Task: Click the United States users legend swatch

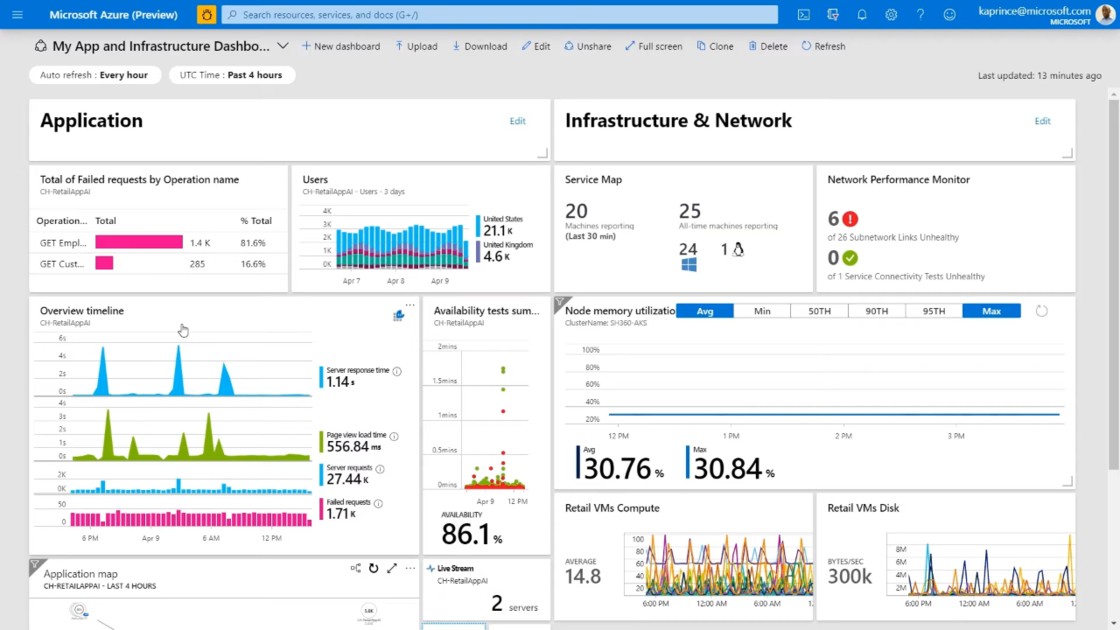Action: point(479,226)
